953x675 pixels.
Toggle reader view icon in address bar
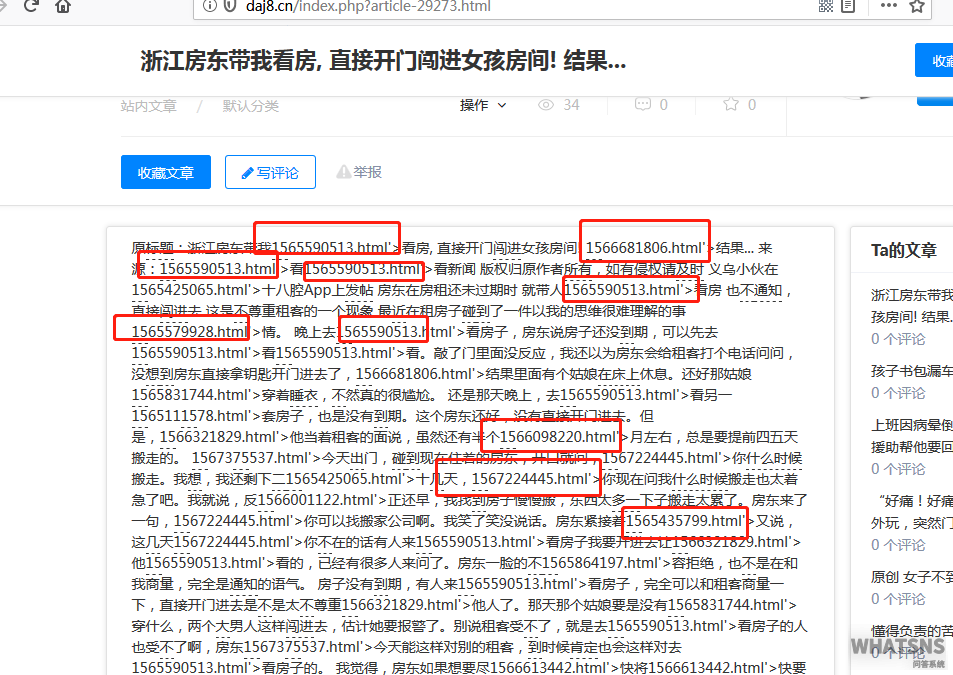[849, 6]
